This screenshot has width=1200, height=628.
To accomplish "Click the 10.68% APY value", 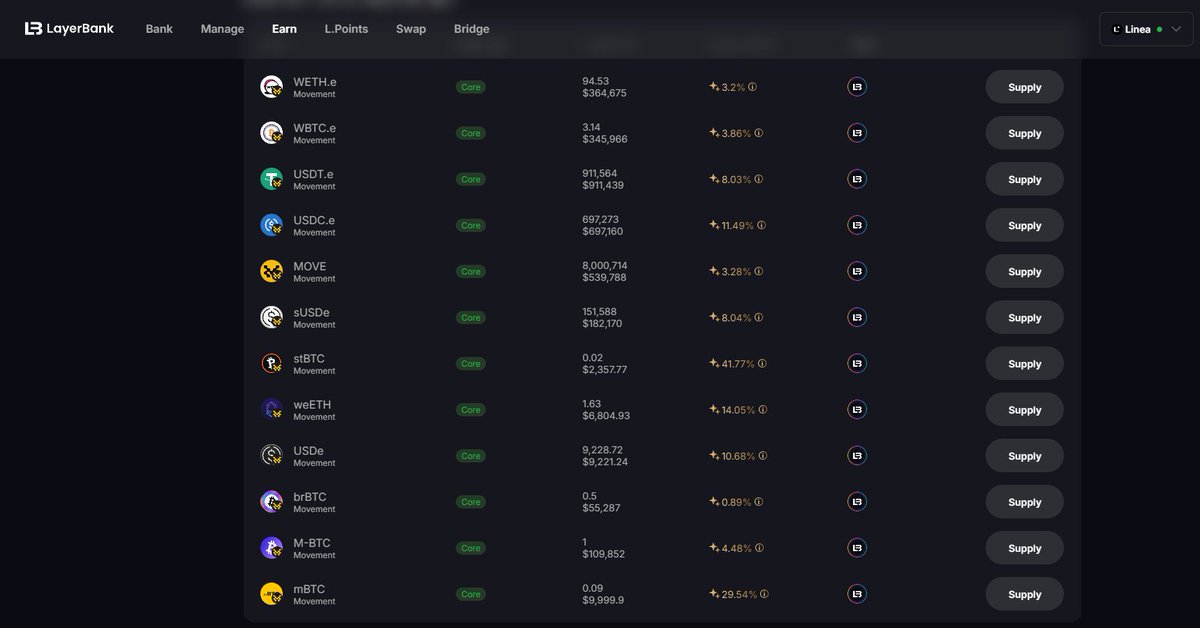I will tap(738, 456).
